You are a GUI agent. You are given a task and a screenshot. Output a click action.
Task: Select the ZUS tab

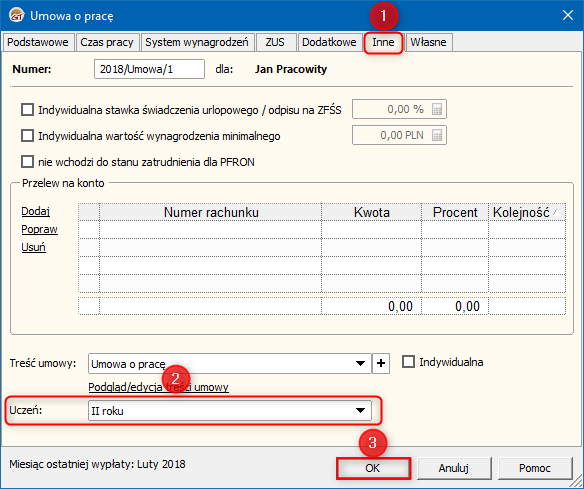point(275,42)
